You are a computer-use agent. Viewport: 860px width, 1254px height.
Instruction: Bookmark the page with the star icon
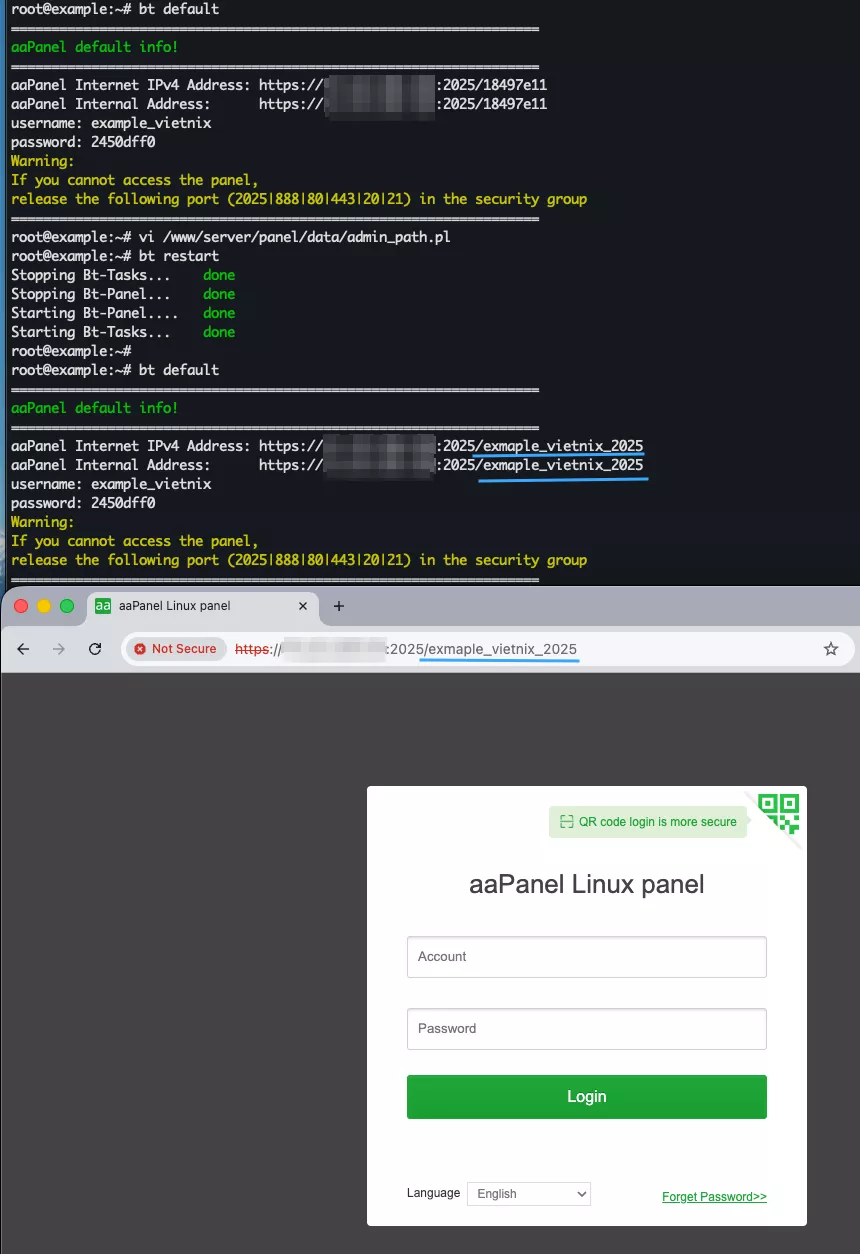[x=831, y=649]
